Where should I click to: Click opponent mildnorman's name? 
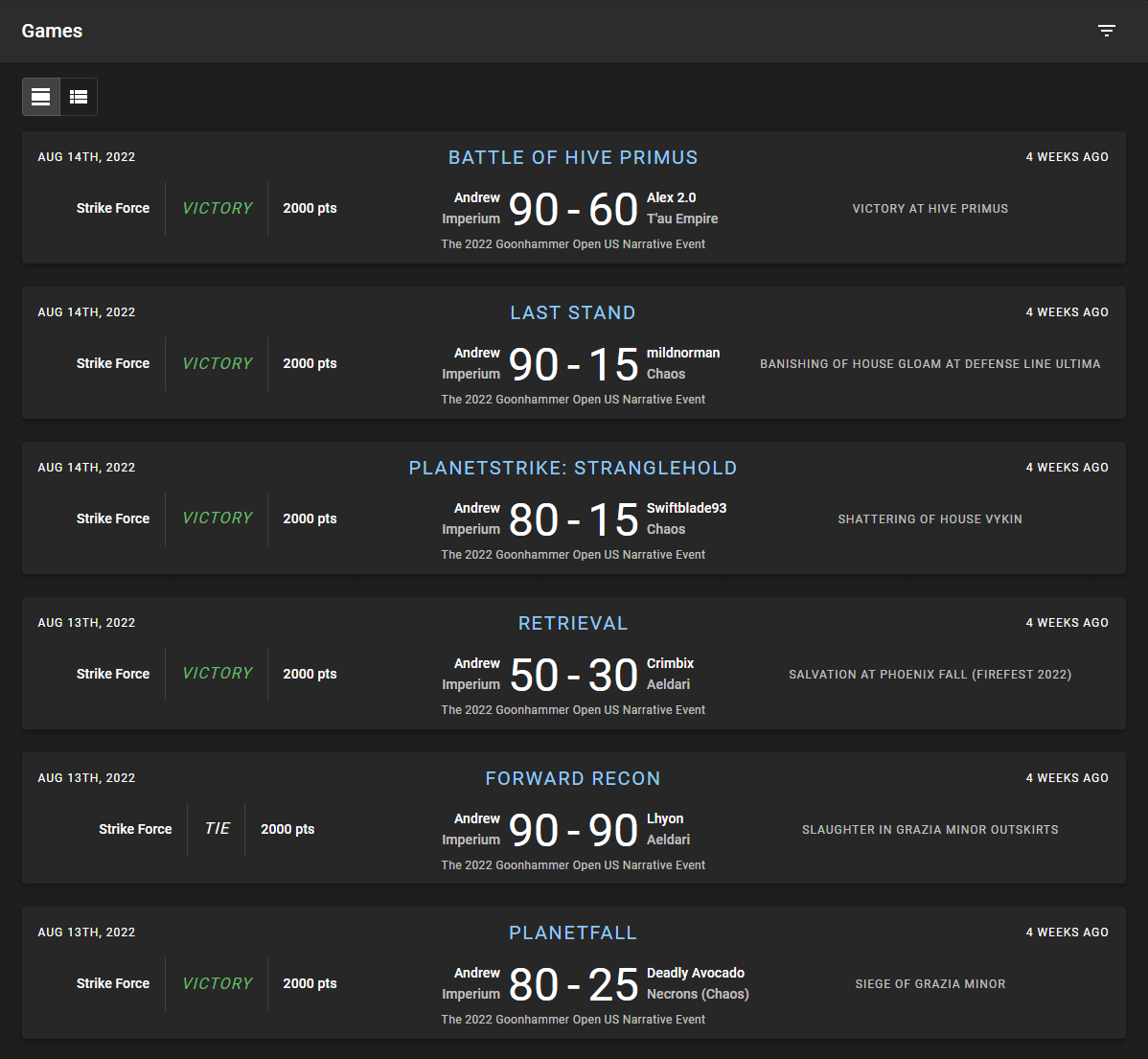(682, 353)
